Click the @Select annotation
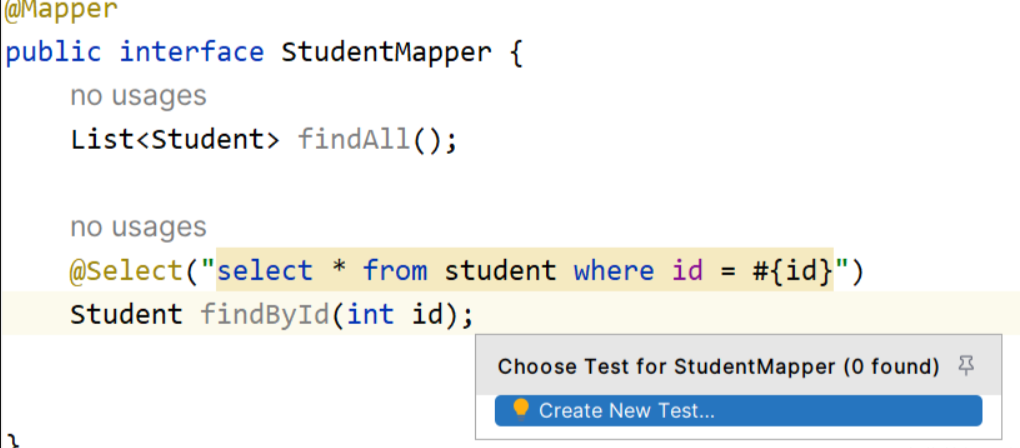Image resolution: width=1020 pixels, height=448 pixels. (128, 270)
